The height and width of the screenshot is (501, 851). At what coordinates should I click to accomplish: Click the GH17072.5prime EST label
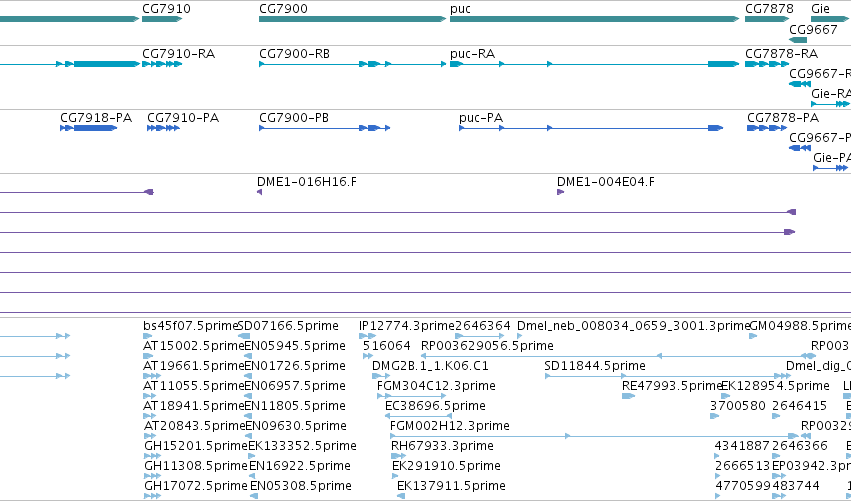pyautogui.click(x=195, y=486)
